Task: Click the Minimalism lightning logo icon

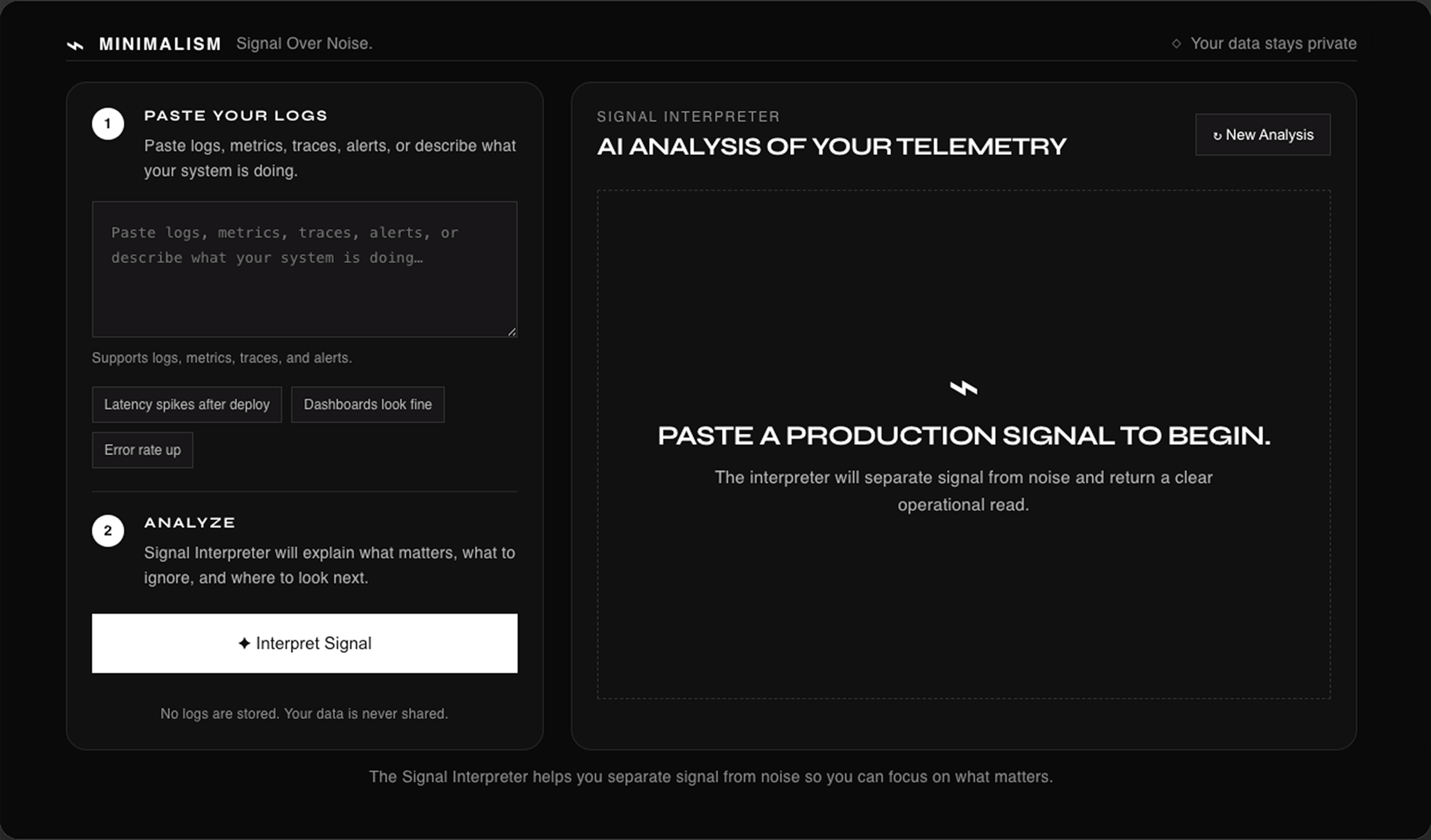Action: click(x=75, y=45)
